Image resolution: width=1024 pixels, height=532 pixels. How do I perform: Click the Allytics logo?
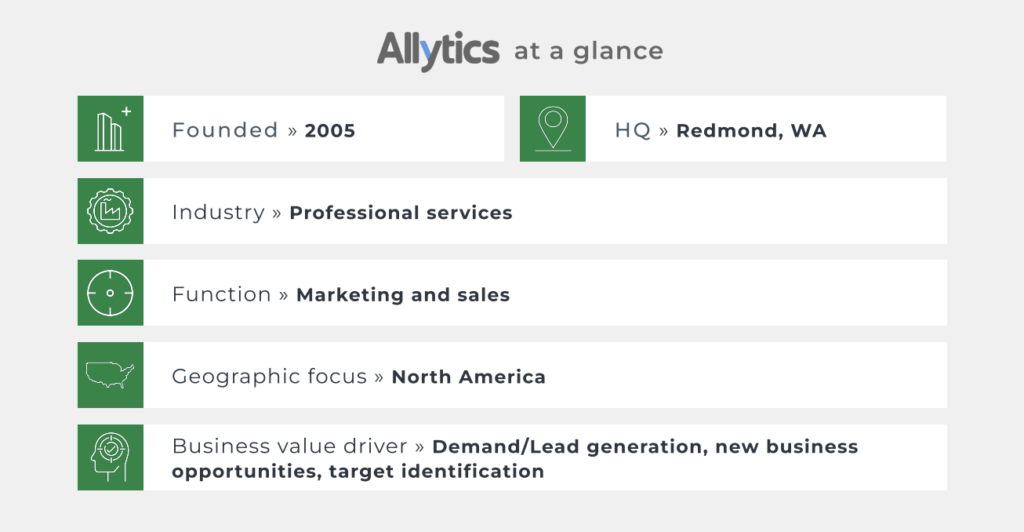click(438, 50)
